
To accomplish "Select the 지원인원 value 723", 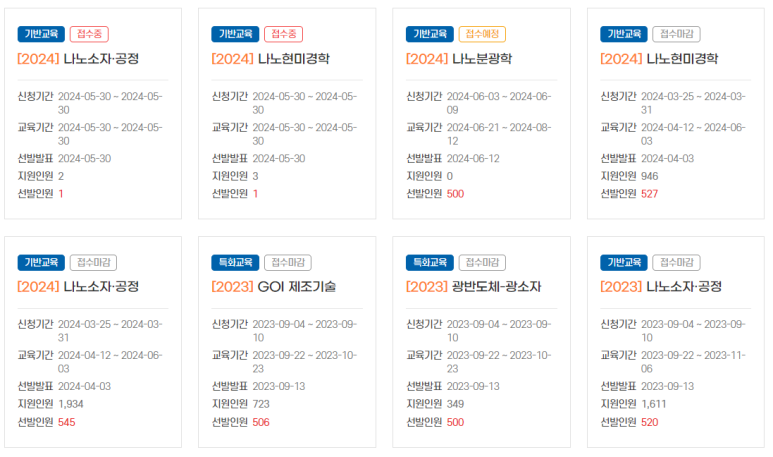I will (x=261, y=404).
